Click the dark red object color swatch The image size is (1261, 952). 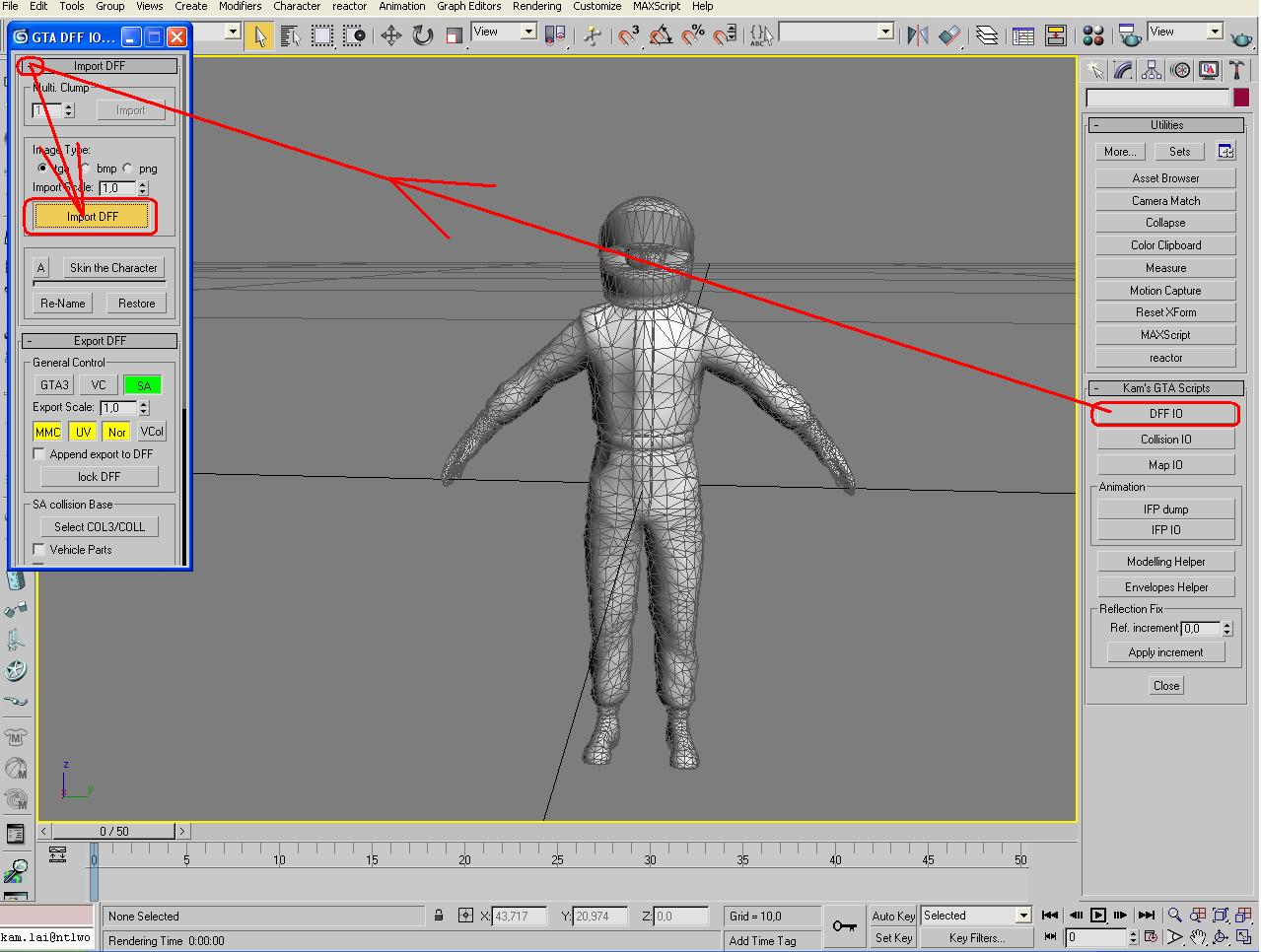point(1242,98)
